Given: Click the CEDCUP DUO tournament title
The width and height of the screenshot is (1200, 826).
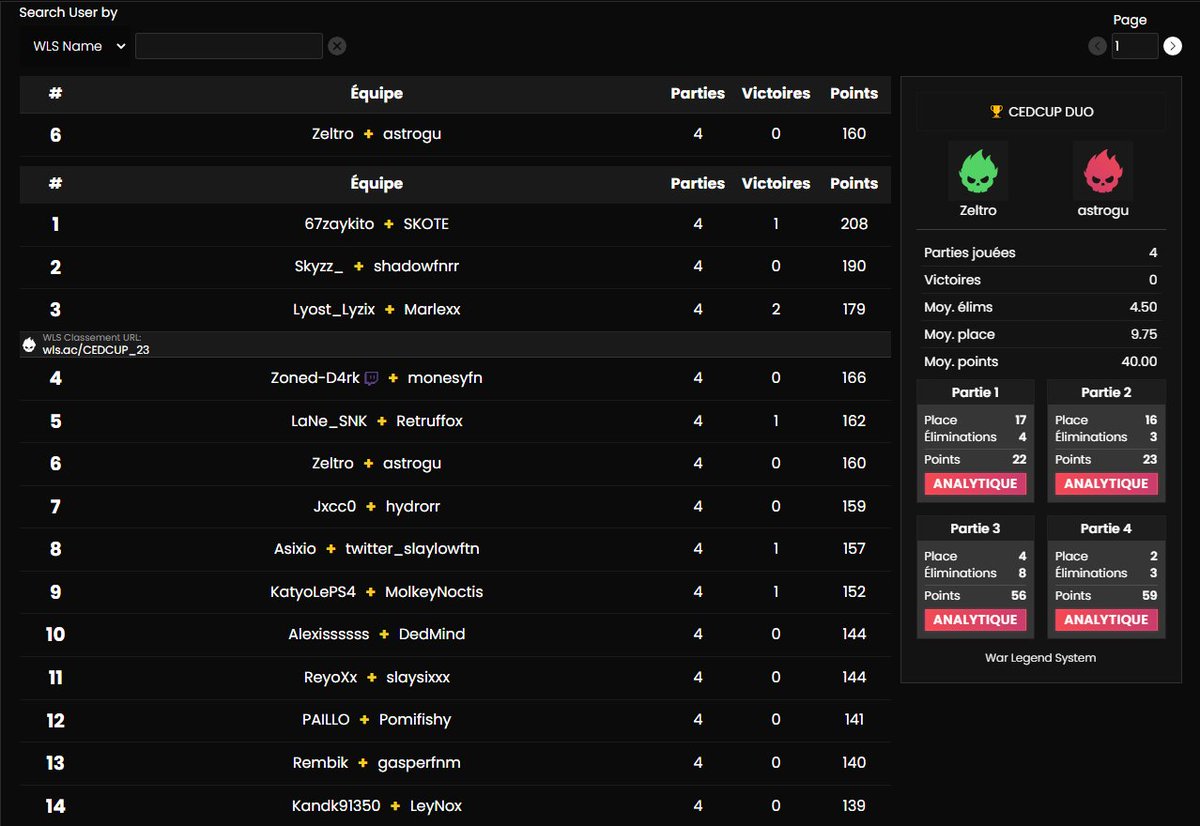Looking at the screenshot, I should 1051,112.
